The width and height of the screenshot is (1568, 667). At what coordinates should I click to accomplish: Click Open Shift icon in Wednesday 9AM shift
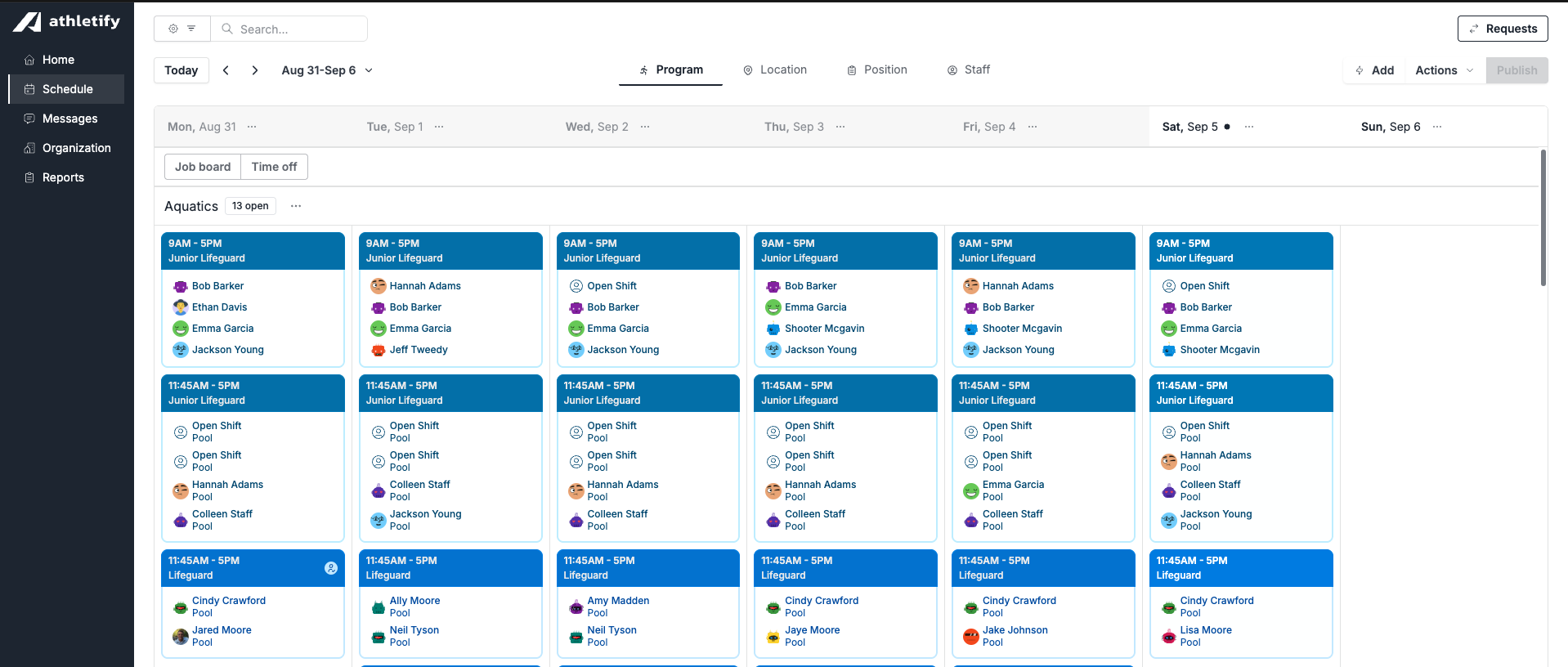click(576, 286)
